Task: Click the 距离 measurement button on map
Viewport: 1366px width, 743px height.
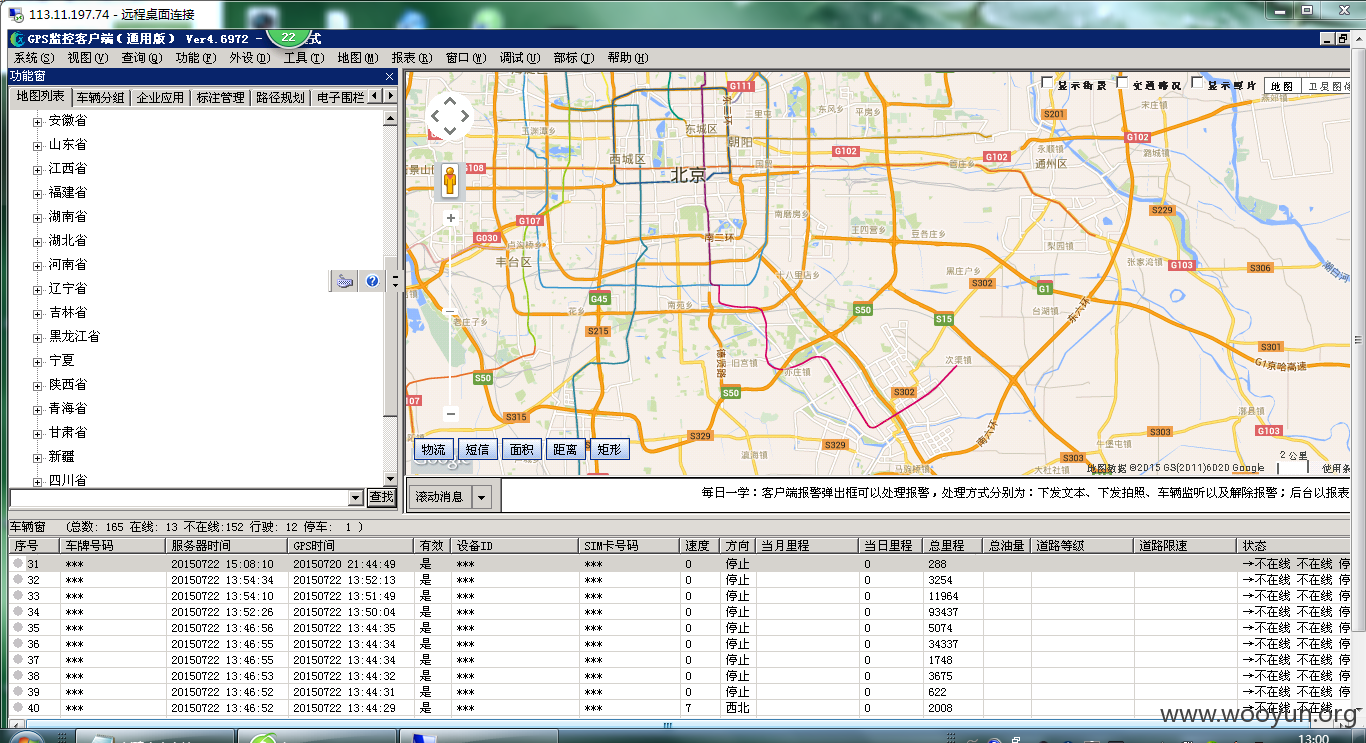Action: click(x=565, y=449)
